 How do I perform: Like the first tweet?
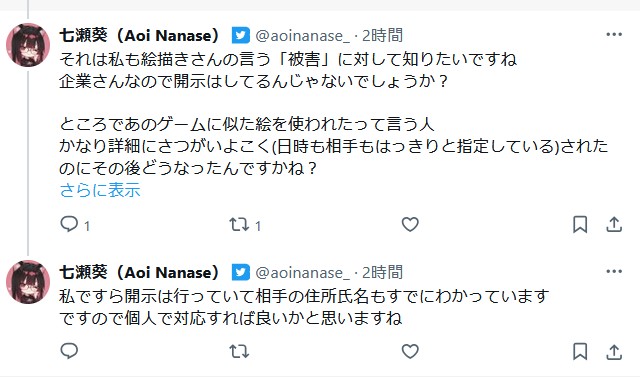[410, 224]
